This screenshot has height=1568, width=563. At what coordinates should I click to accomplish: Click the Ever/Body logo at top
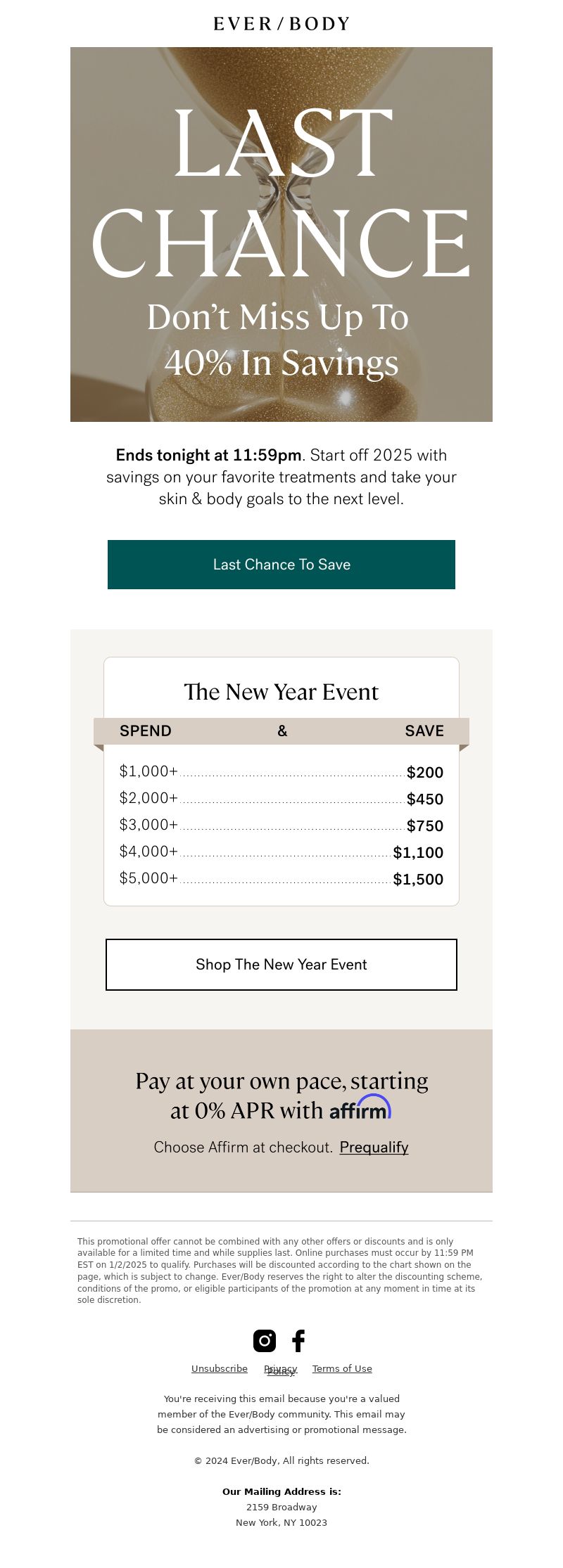pos(281,24)
